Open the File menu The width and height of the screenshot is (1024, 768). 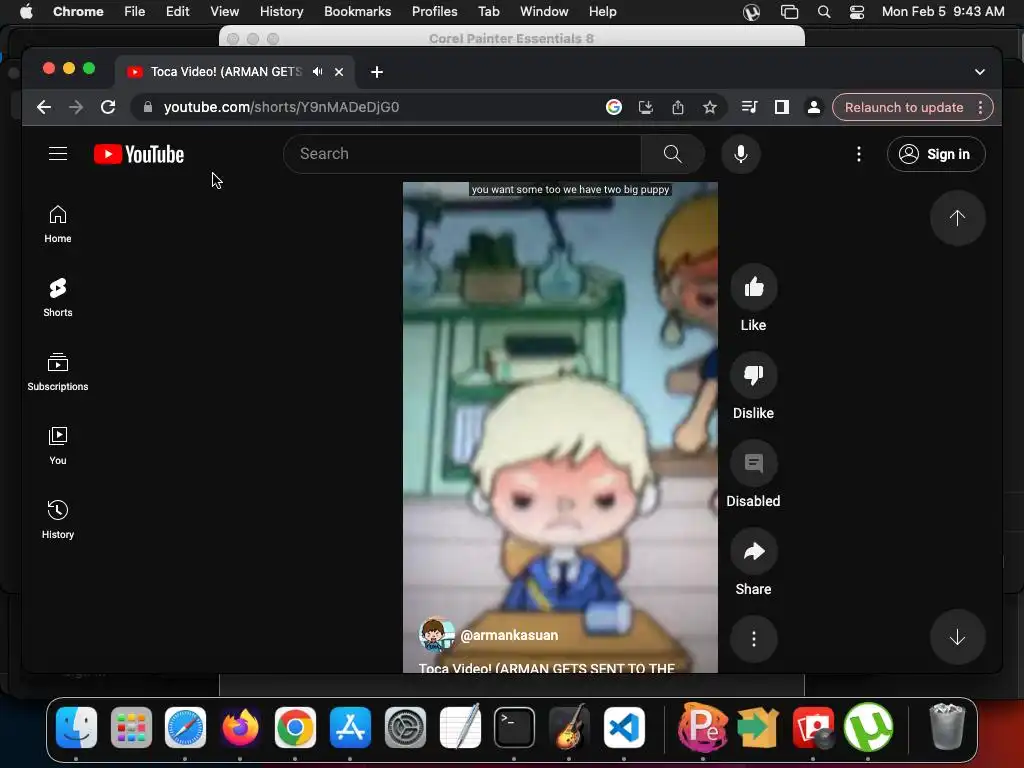pos(135,12)
